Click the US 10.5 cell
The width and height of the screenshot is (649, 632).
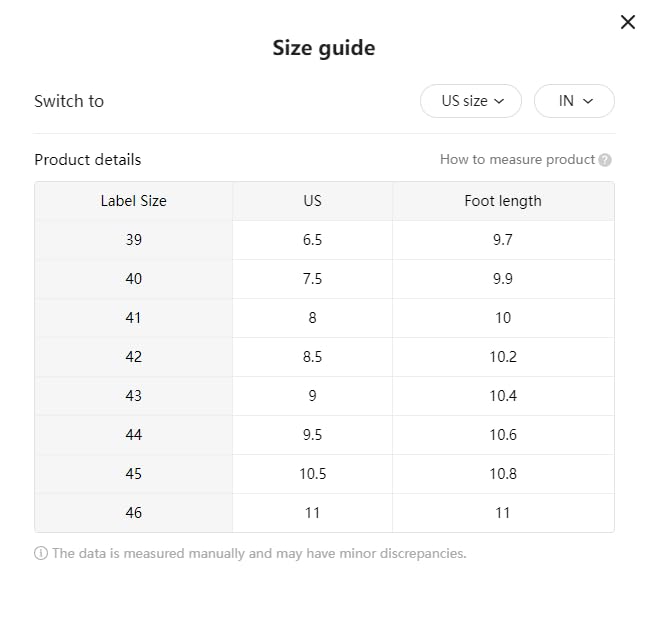pos(312,474)
